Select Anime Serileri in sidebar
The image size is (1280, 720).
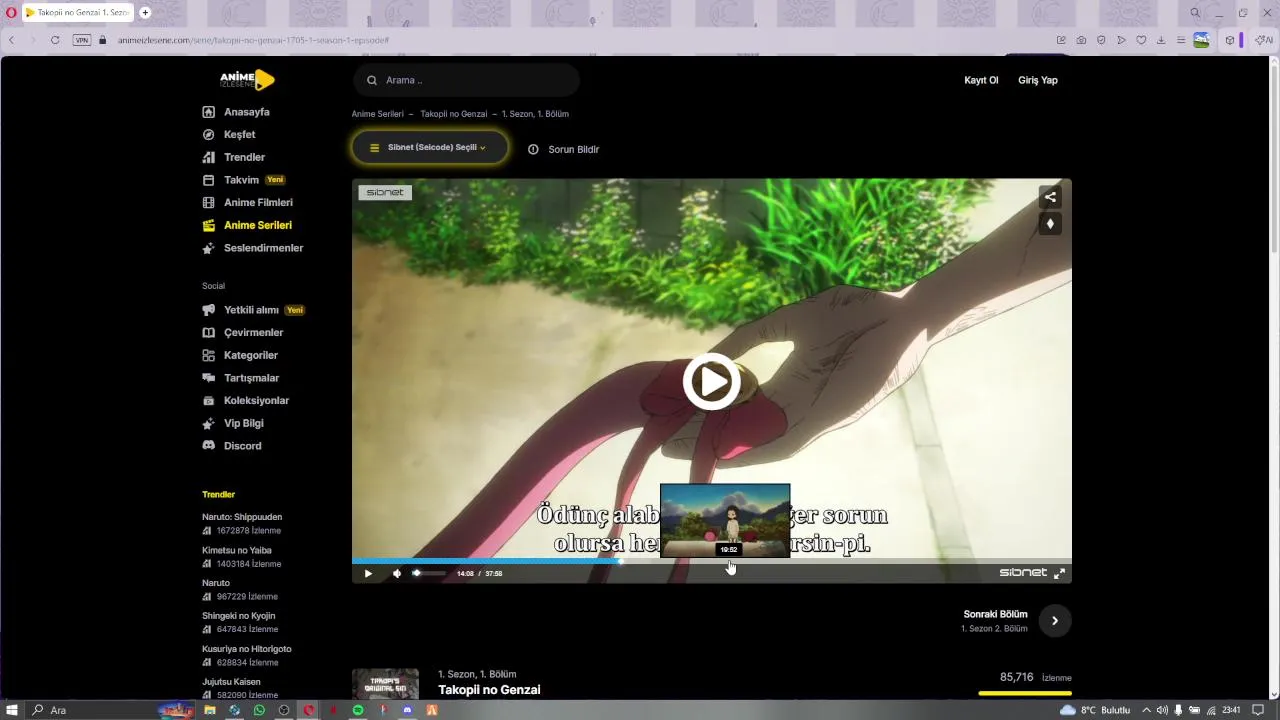coord(247,225)
